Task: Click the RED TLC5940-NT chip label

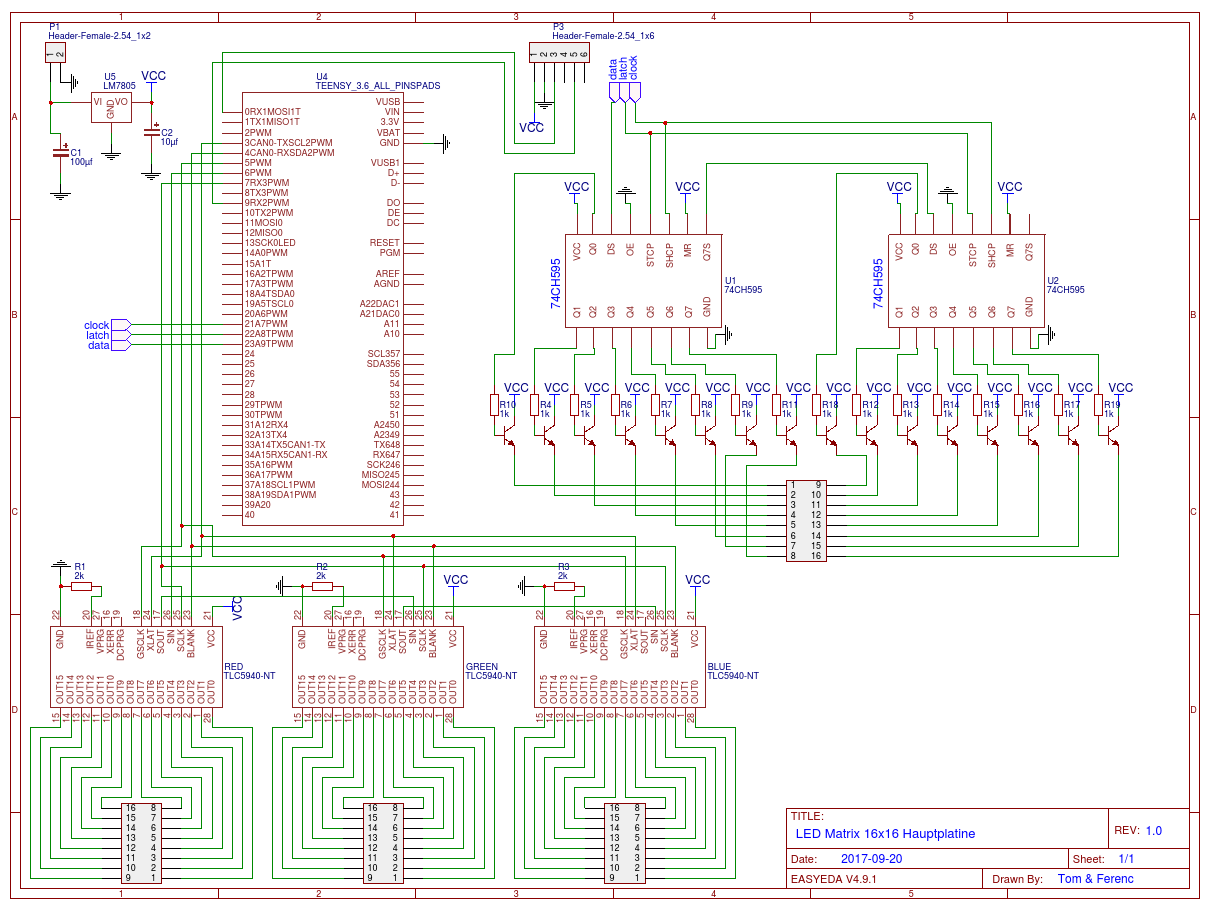Action: coord(249,671)
